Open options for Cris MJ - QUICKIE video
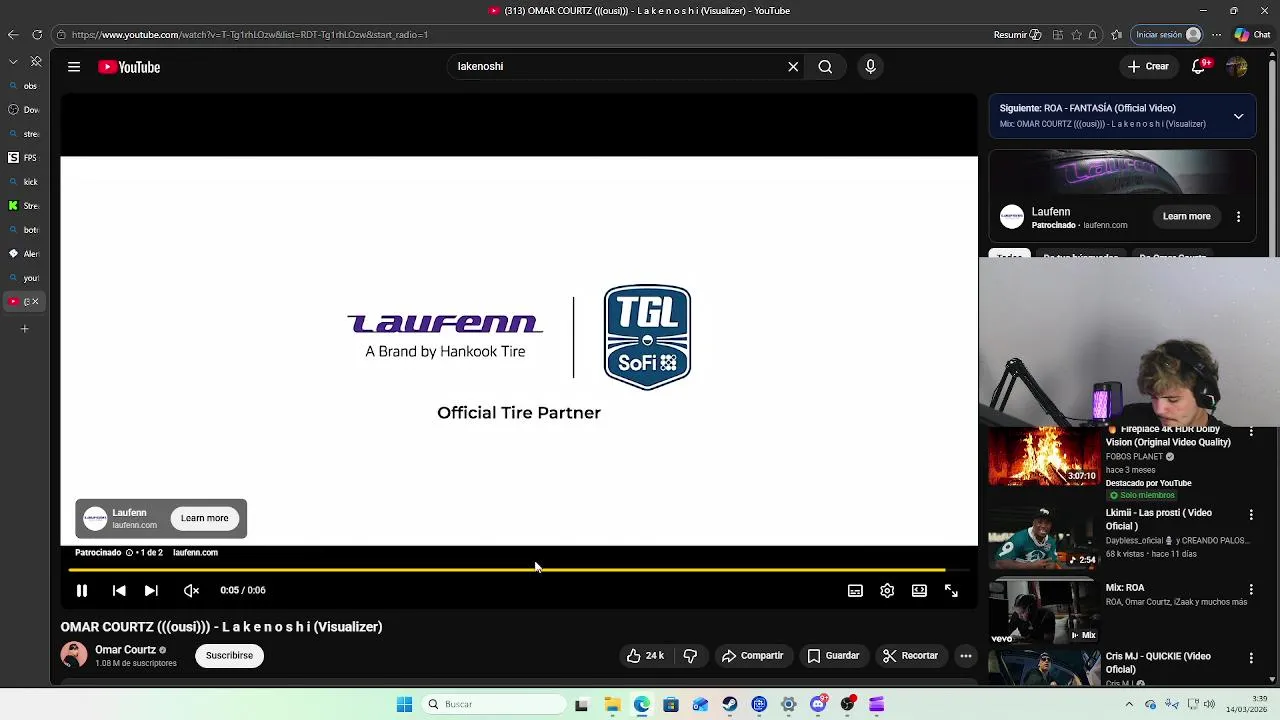 1251,658
